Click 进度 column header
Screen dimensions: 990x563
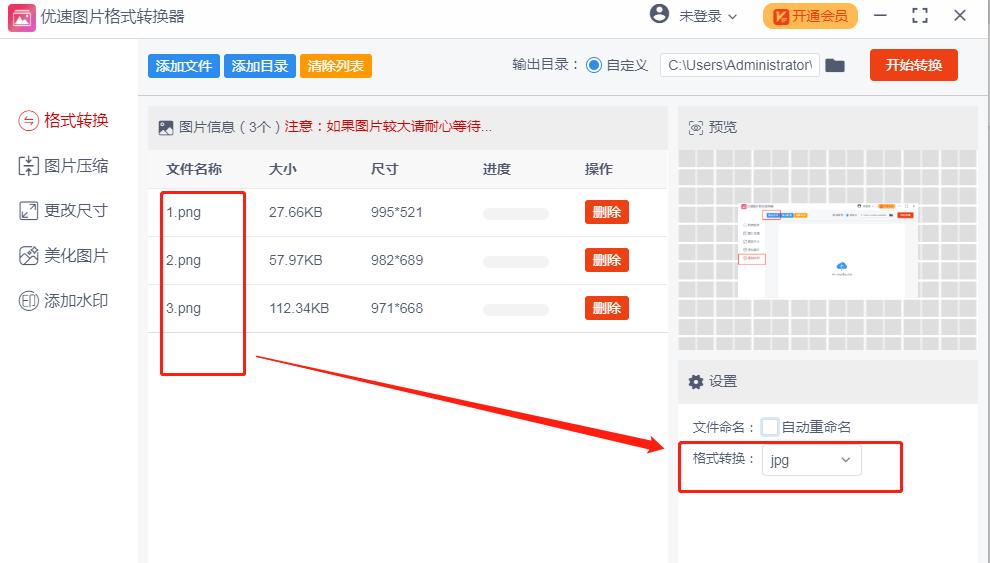pos(497,169)
